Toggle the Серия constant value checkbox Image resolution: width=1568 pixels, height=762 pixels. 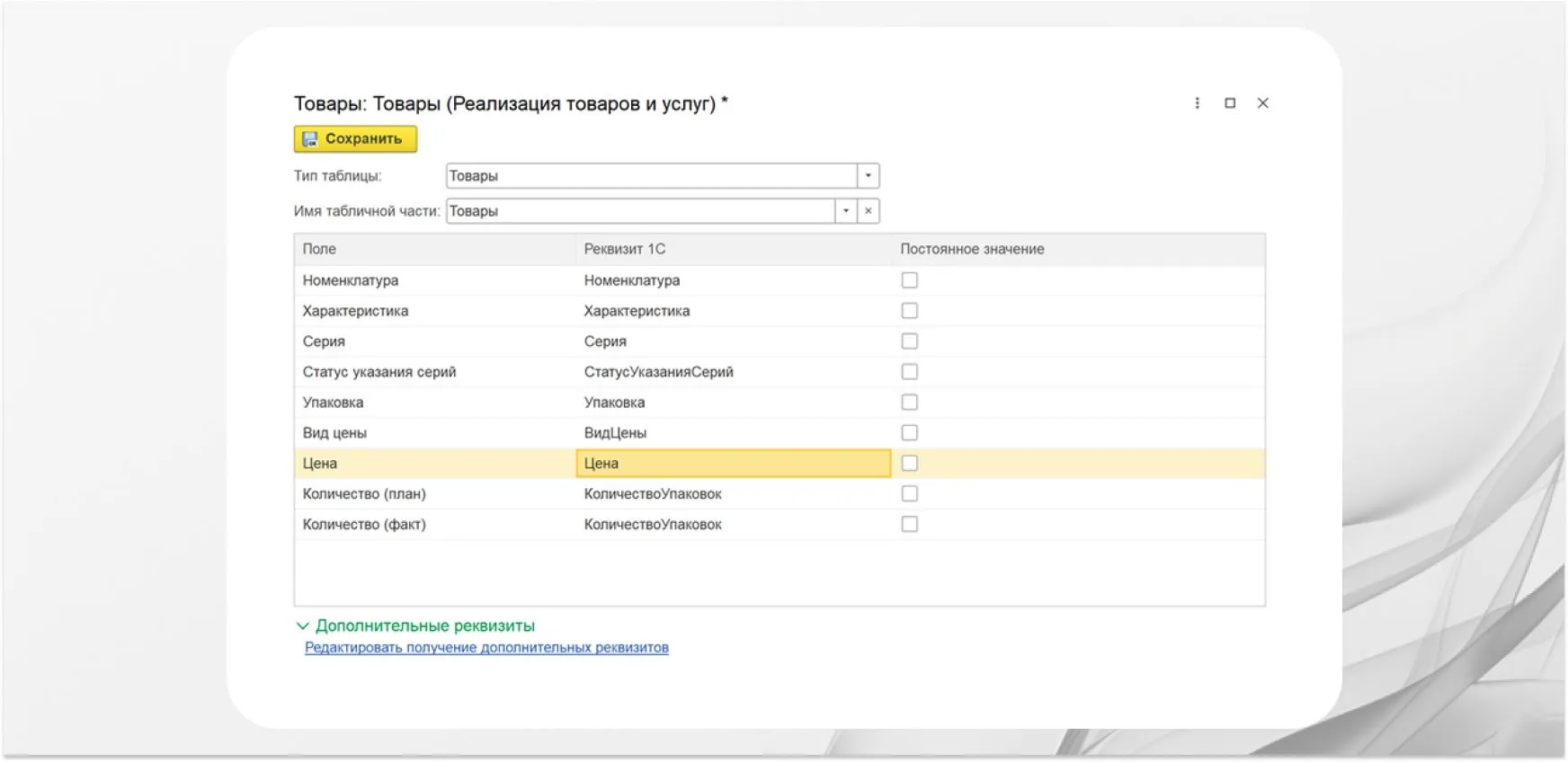click(x=910, y=341)
